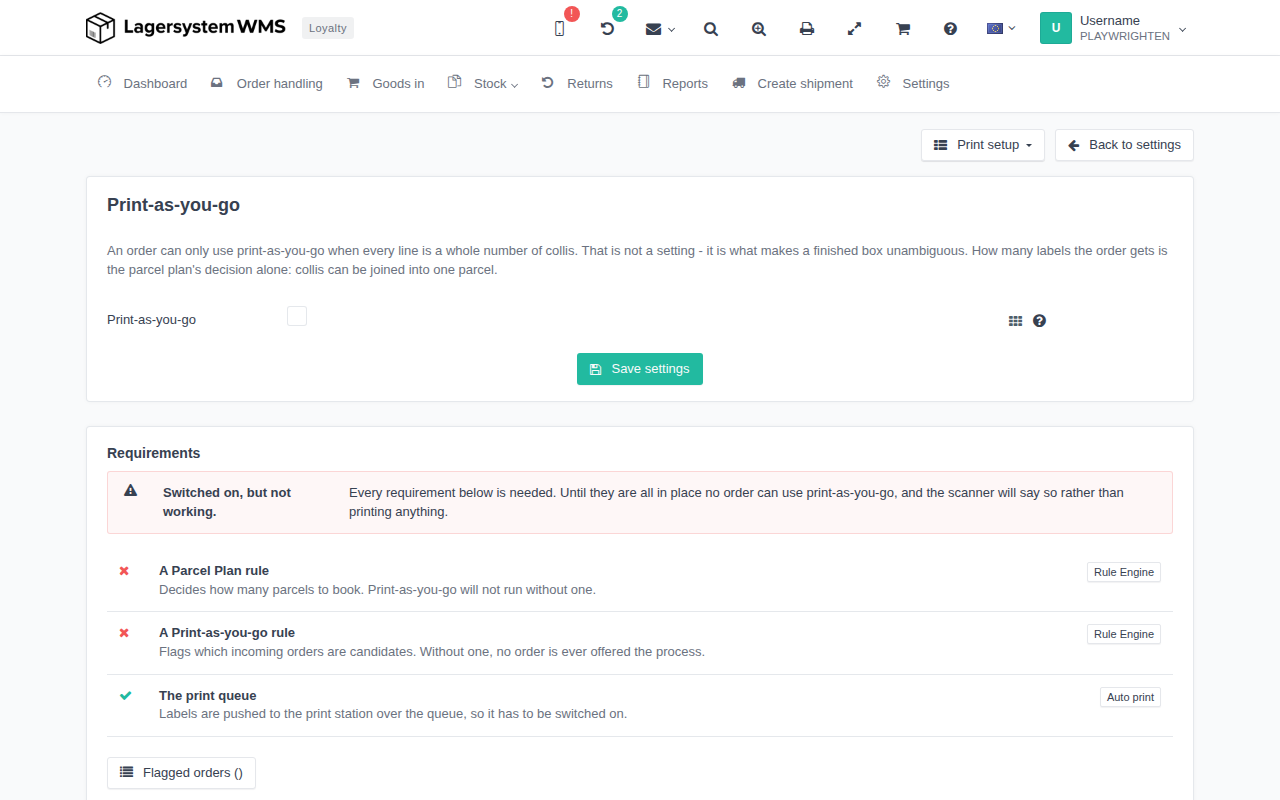The image size is (1280, 800).
Task: Click the Dashboard gauge icon
Action: pyautogui.click(x=104, y=82)
